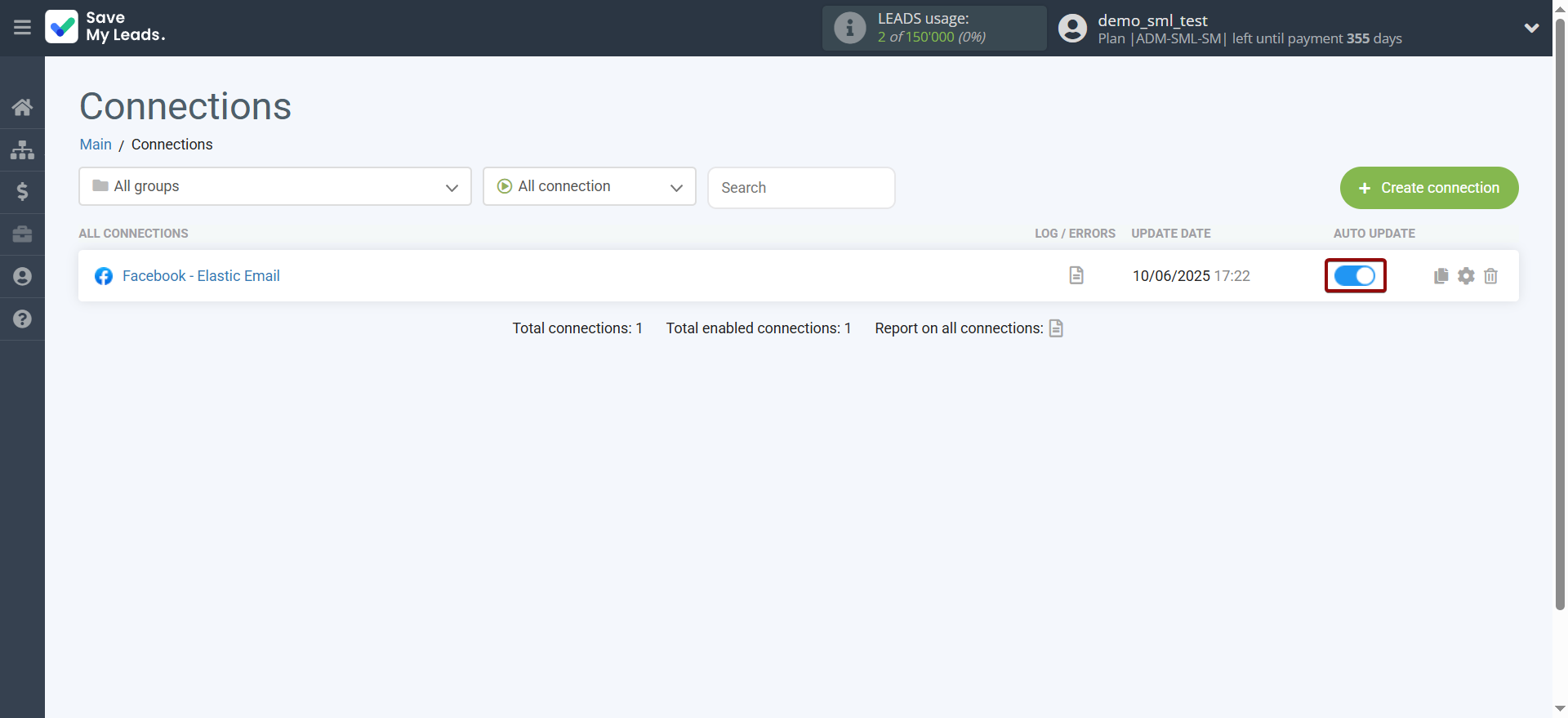Click the Search input field
The image size is (1568, 718).
click(800, 188)
